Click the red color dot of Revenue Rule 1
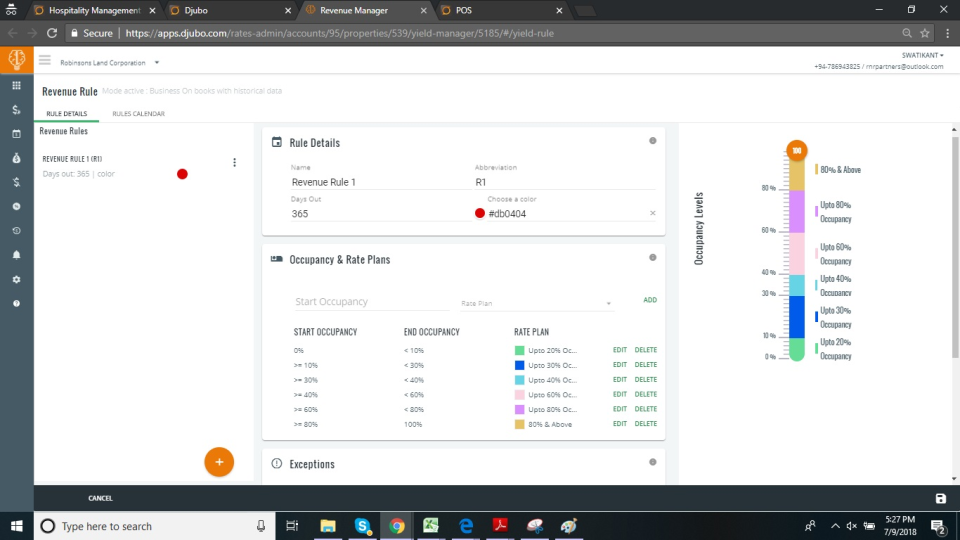This screenshot has height=540, width=960. point(182,174)
